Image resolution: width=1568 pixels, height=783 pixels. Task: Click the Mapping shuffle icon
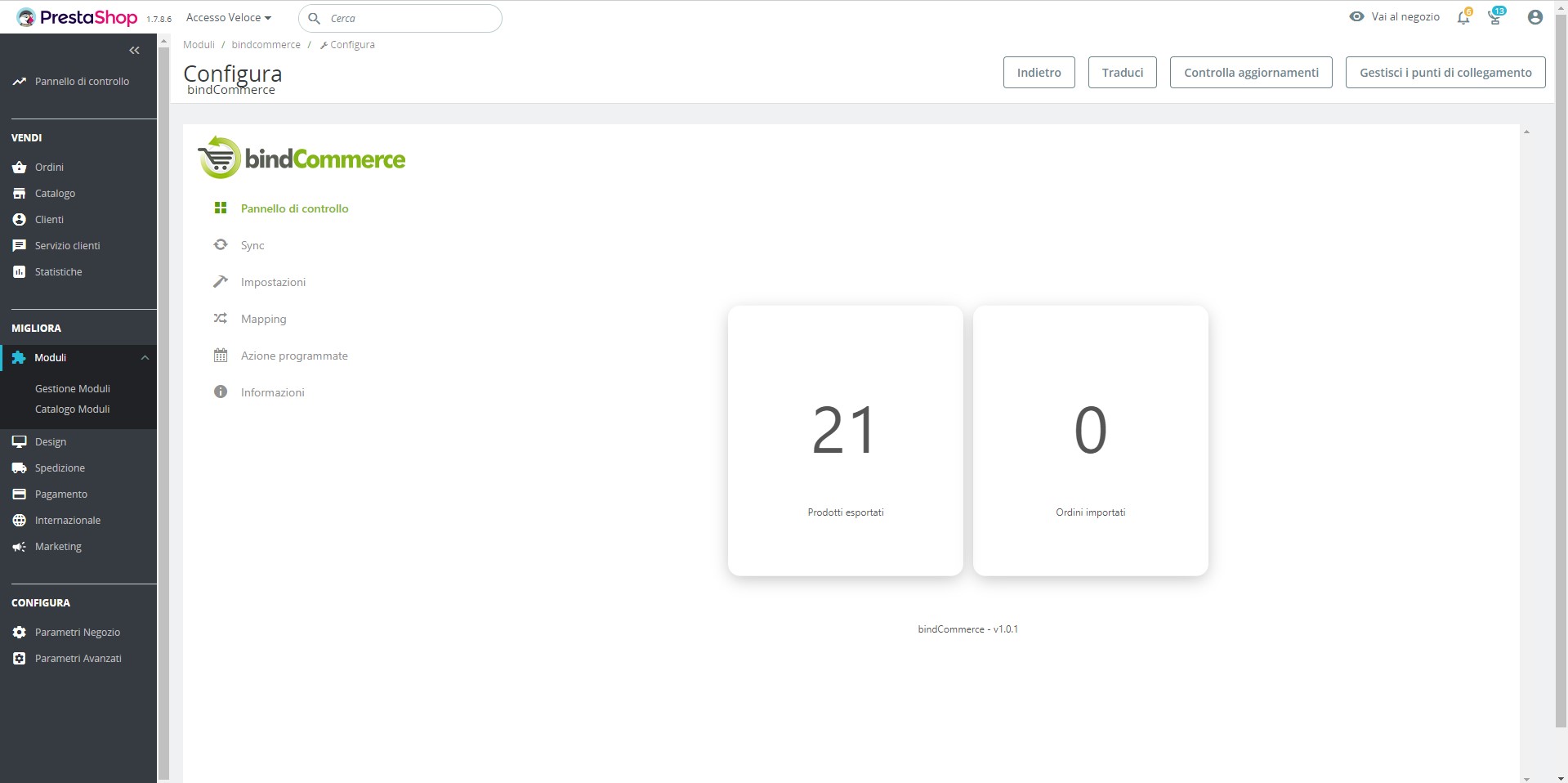click(221, 318)
